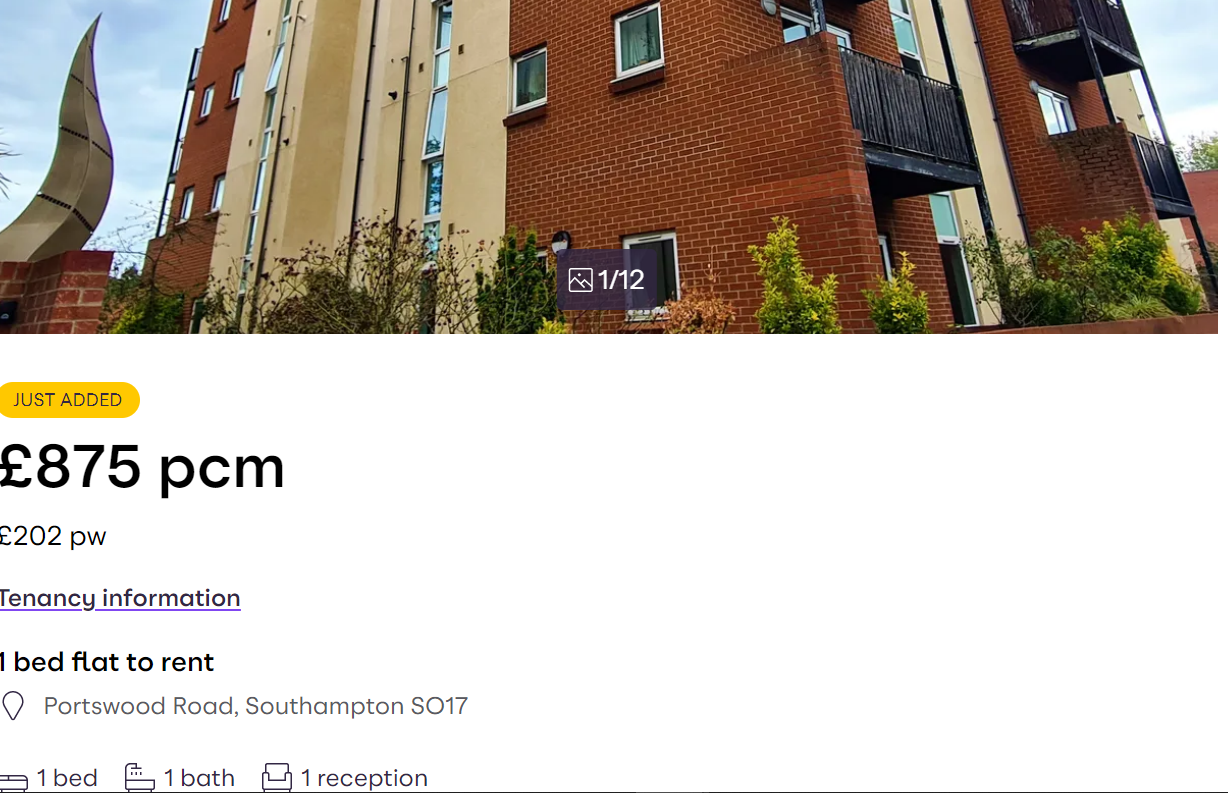Click the ground floor window beside 1/12 badge
The image size is (1228, 793).
coord(650,270)
